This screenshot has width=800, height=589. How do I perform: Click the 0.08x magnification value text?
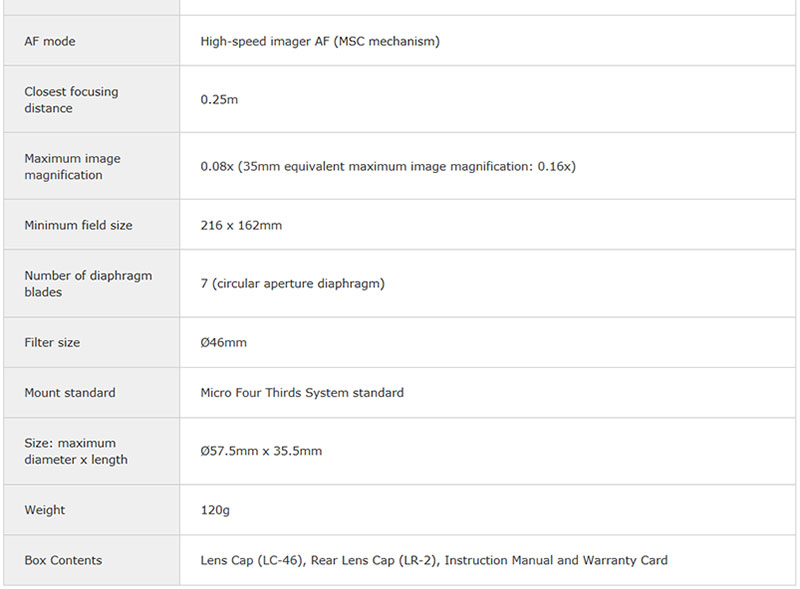point(387,166)
